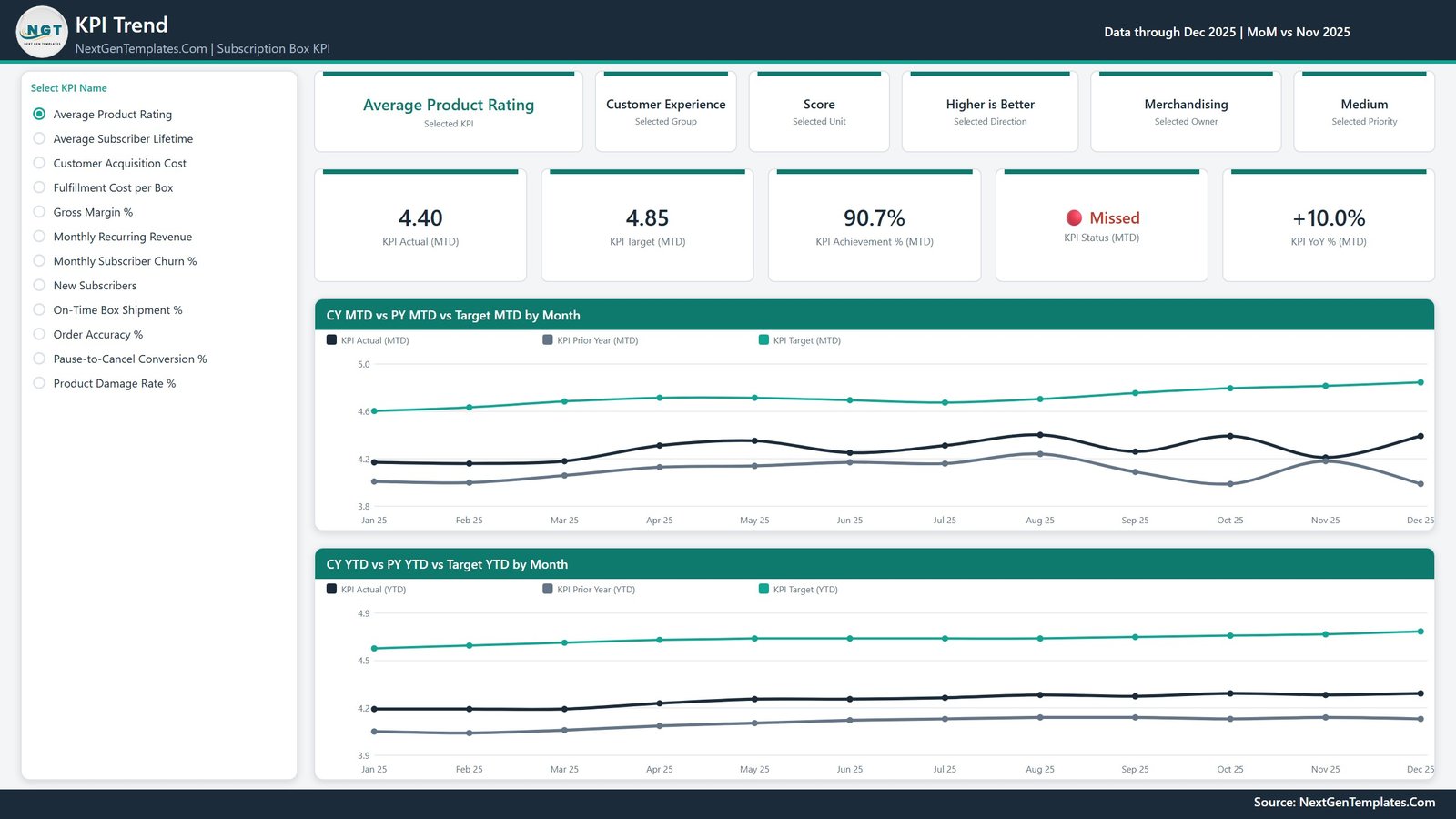Click Aug 25 actual point in MTD chart

1040,435
